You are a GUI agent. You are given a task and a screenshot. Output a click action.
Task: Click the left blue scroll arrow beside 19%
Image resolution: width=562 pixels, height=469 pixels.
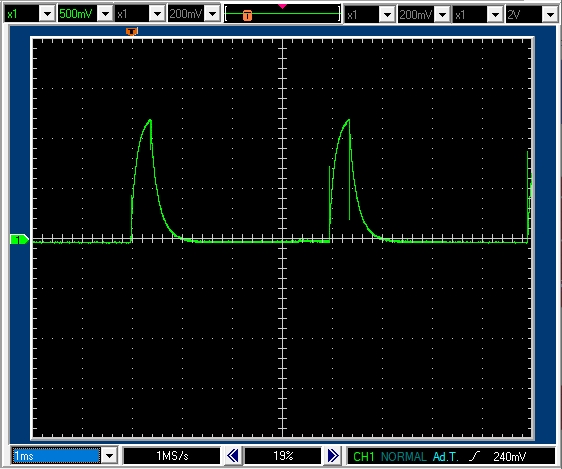point(233,456)
